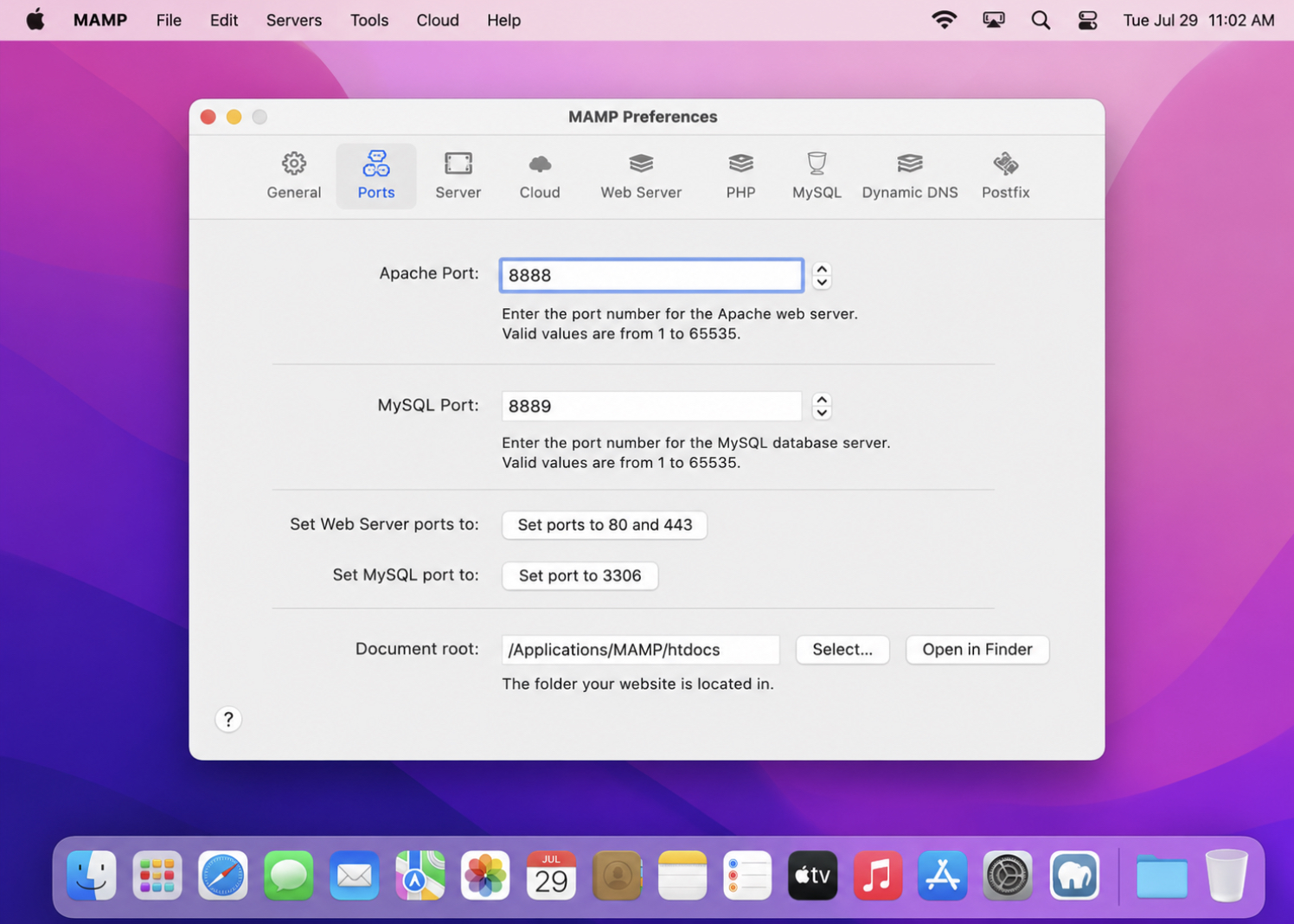Open Finder from the Dock
The width and height of the screenshot is (1294, 924).
tap(92, 876)
